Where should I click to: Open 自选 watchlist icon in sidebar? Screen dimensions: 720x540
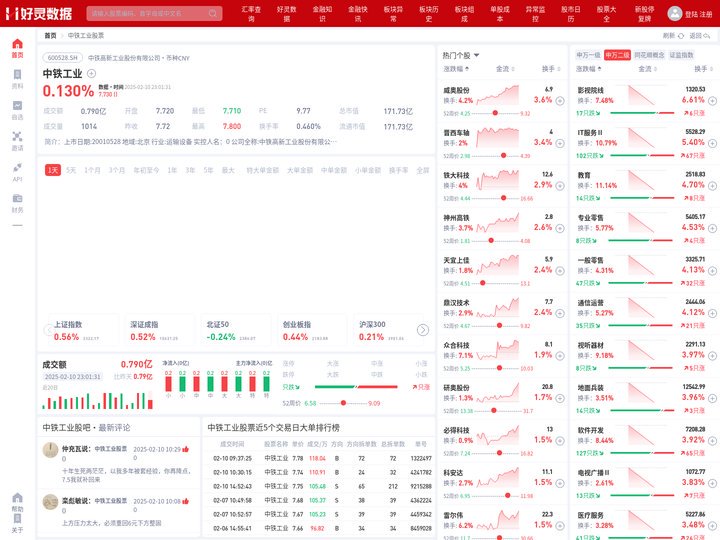coord(17,106)
